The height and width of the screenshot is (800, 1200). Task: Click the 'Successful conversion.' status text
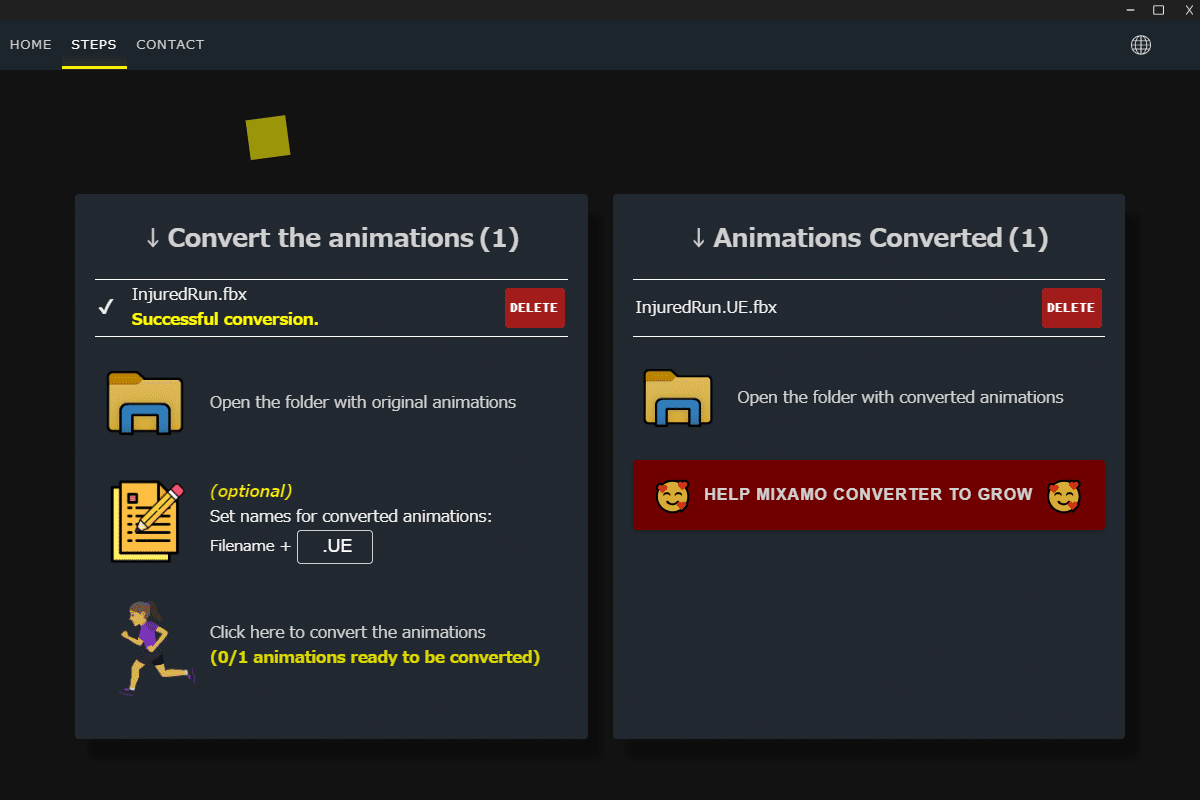click(225, 320)
